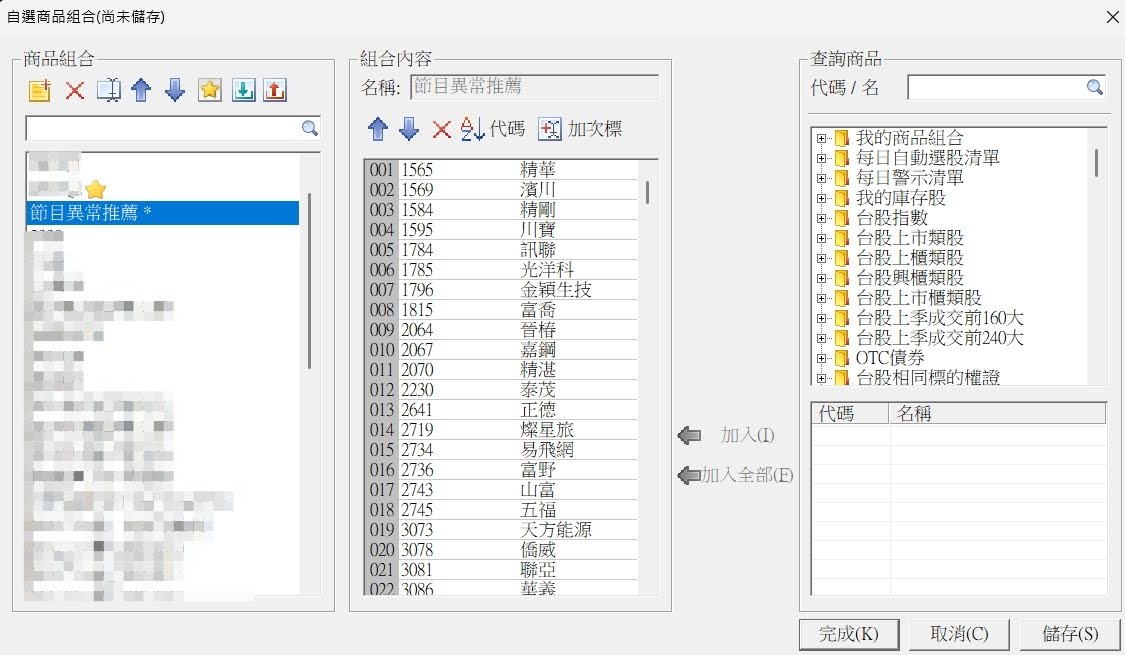Click the new product group icon

tap(40, 90)
